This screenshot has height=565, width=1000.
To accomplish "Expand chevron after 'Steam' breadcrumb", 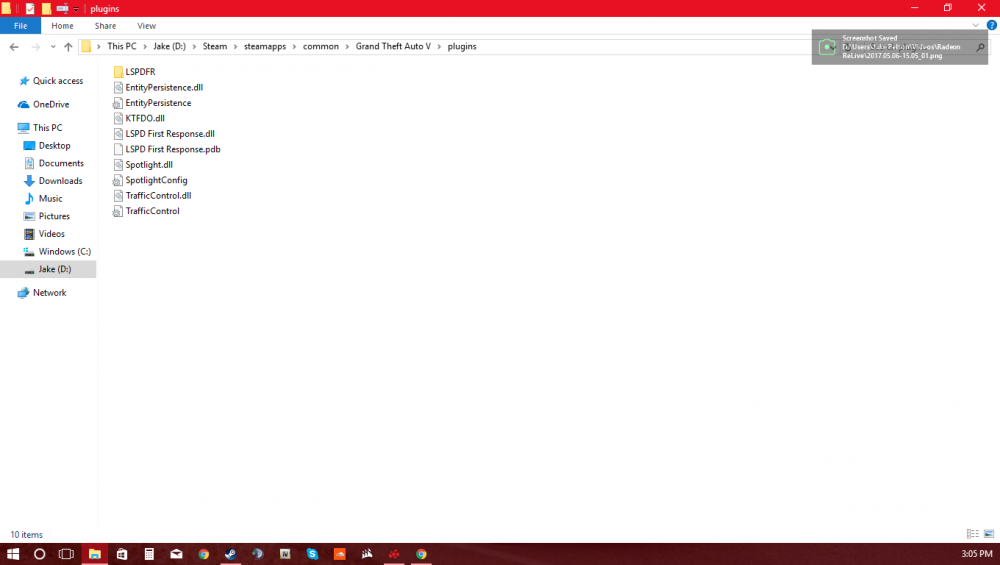I will click(236, 47).
